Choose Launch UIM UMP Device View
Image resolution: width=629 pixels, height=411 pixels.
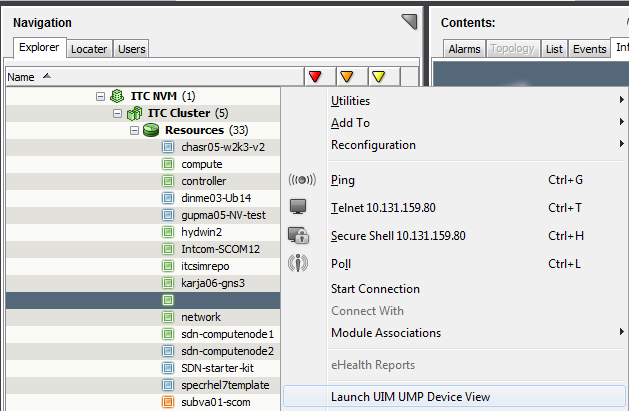455,397
